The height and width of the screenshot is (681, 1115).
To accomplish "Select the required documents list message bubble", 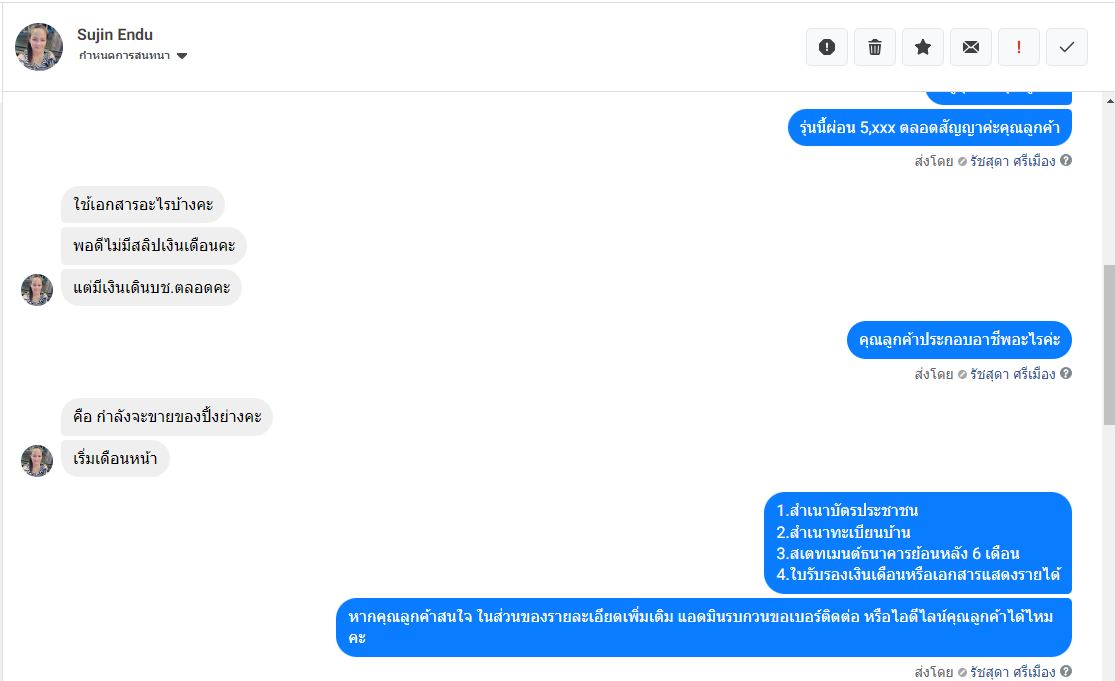I will [917, 542].
